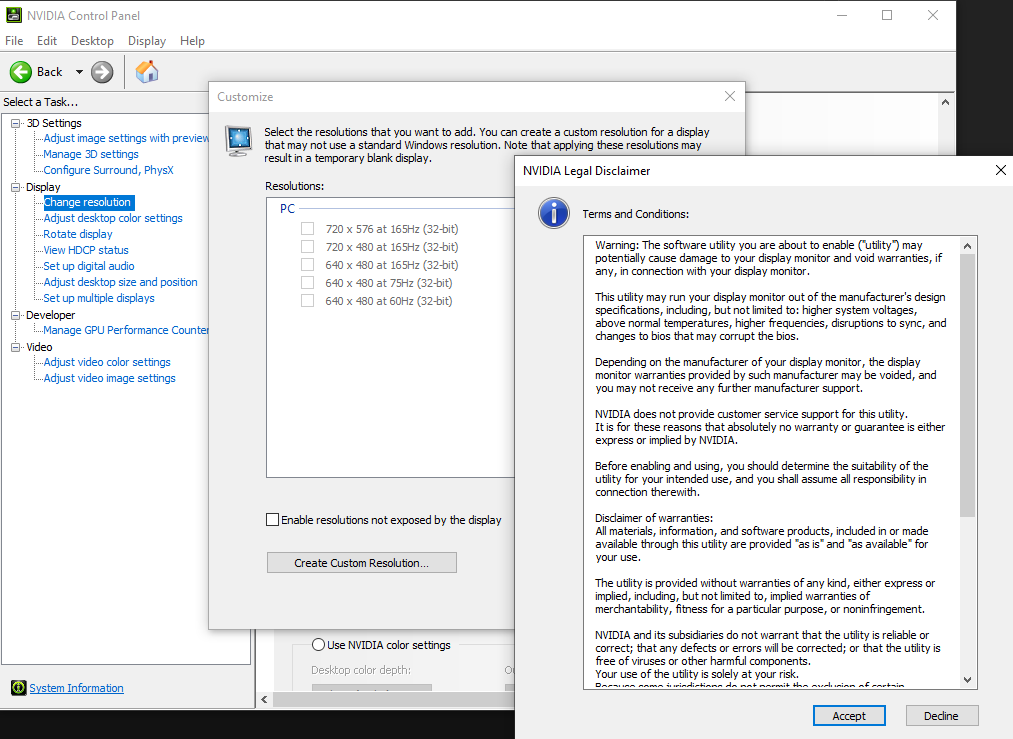Select Adjust desktop size and position
The height and width of the screenshot is (739, 1013).
point(121,282)
